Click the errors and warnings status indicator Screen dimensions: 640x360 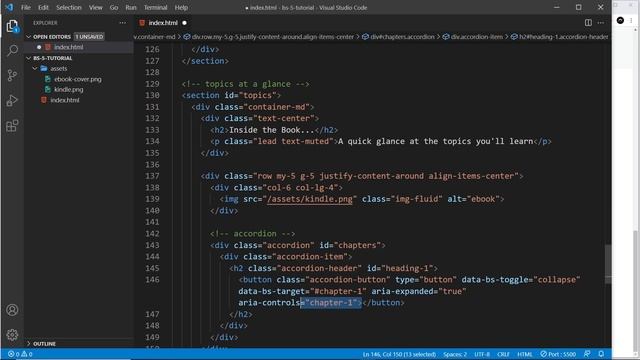(20, 354)
